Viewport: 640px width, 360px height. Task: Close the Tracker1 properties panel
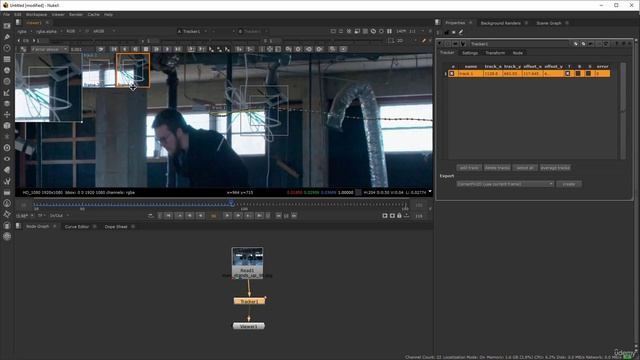pyautogui.click(x=629, y=44)
